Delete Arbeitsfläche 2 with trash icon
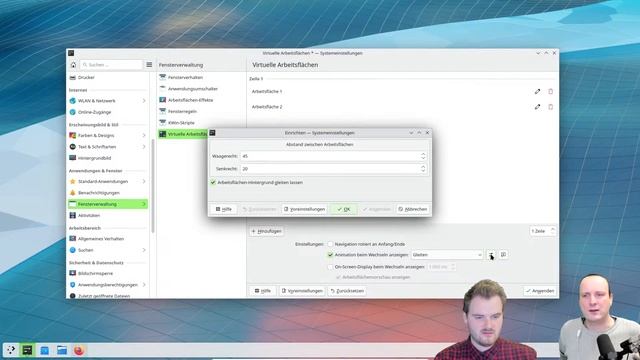The height and width of the screenshot is (360, 640). [x=551, y=107]
